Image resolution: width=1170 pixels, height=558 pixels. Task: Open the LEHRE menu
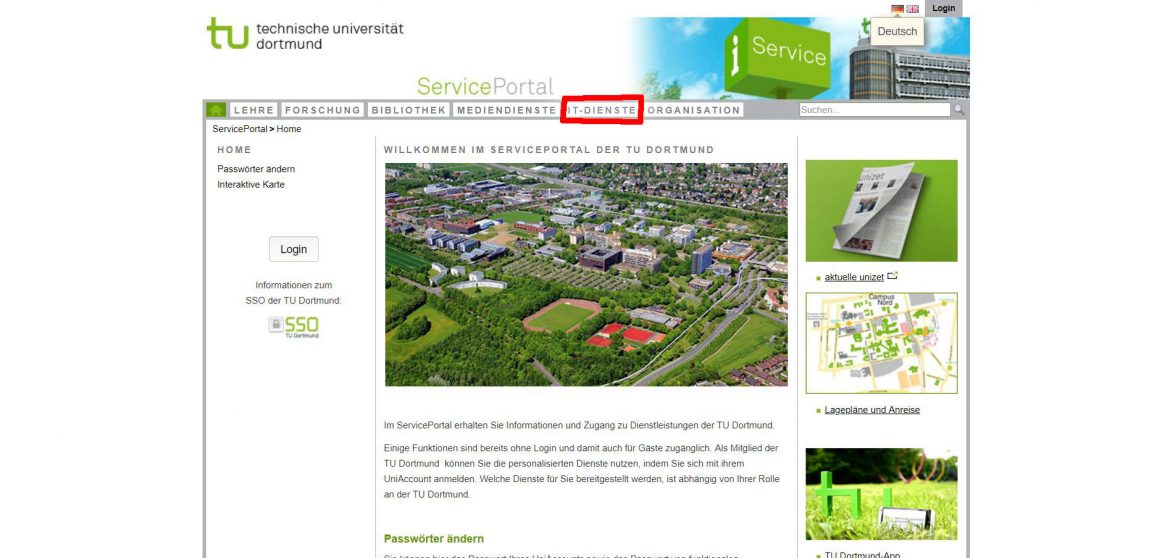[x=254, y=110]
